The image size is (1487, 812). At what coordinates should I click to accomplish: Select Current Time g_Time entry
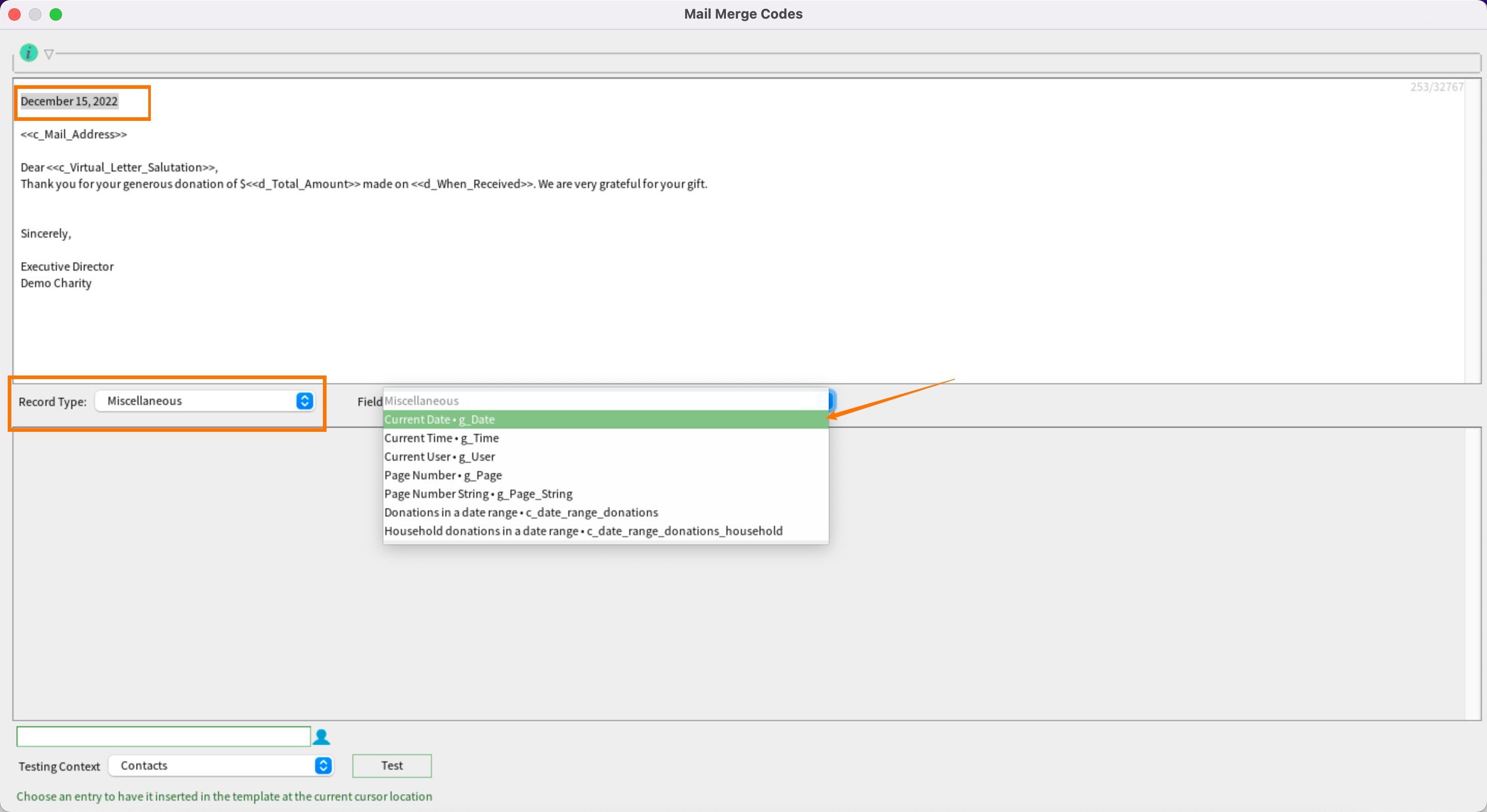(606, 438)
